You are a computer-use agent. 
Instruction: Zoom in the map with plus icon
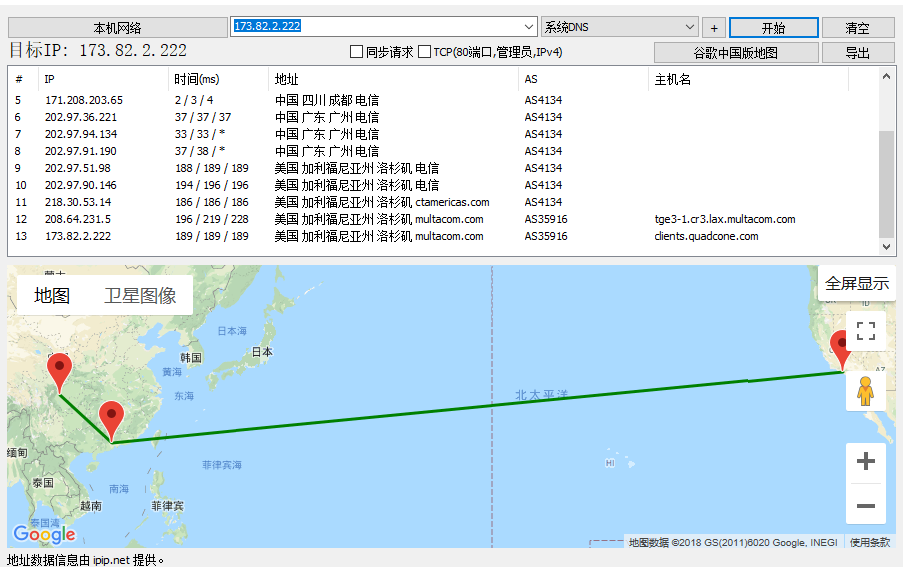click(x=866, y=462)
